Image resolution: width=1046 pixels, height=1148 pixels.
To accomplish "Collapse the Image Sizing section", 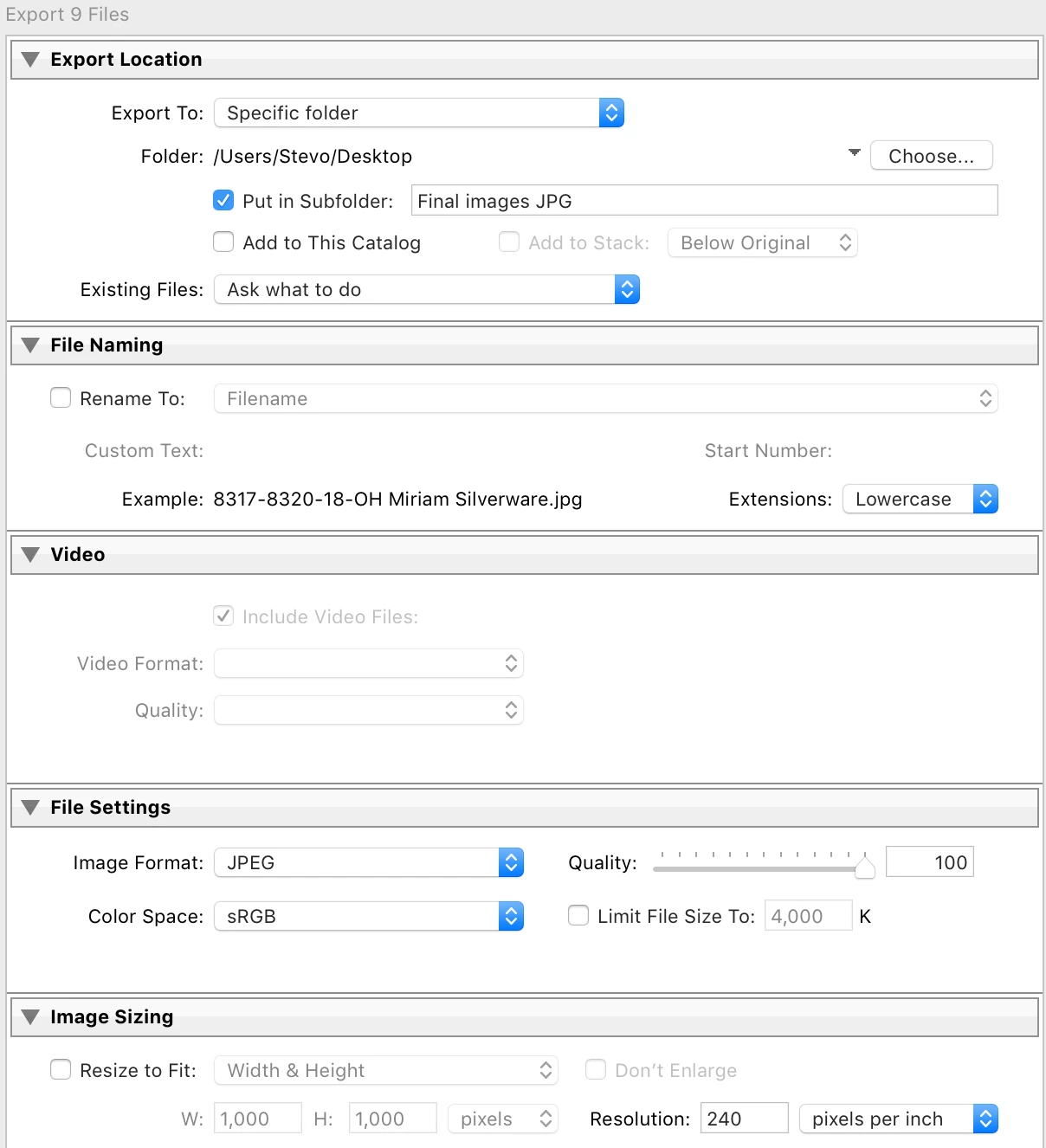I will (30, 1017).
